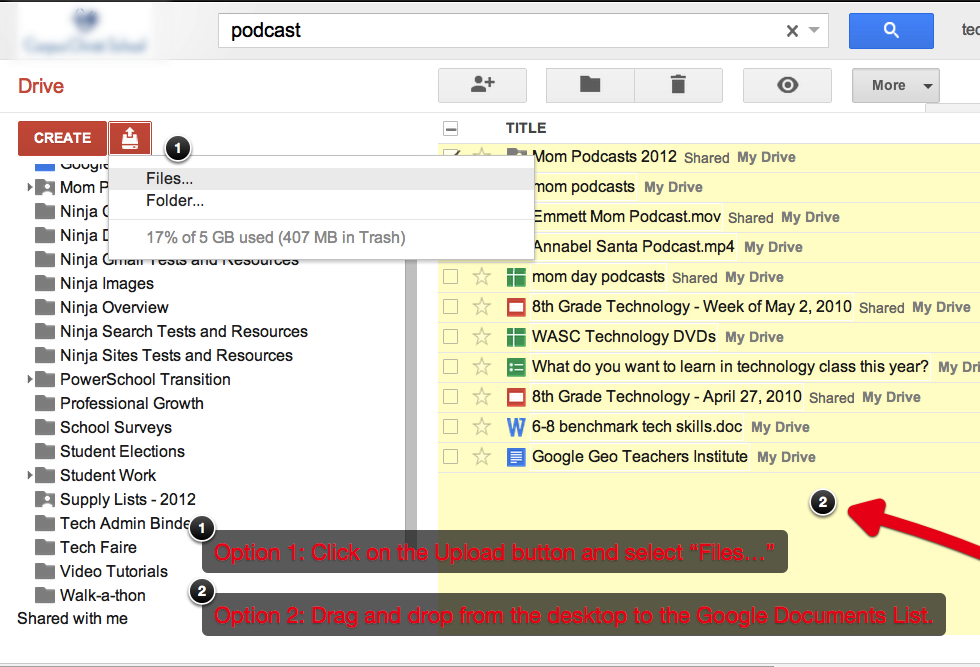Screen dimensions: 980x667
Task: Expand the PowerSchool Transition folder arrow
Action: pos(29,379)
